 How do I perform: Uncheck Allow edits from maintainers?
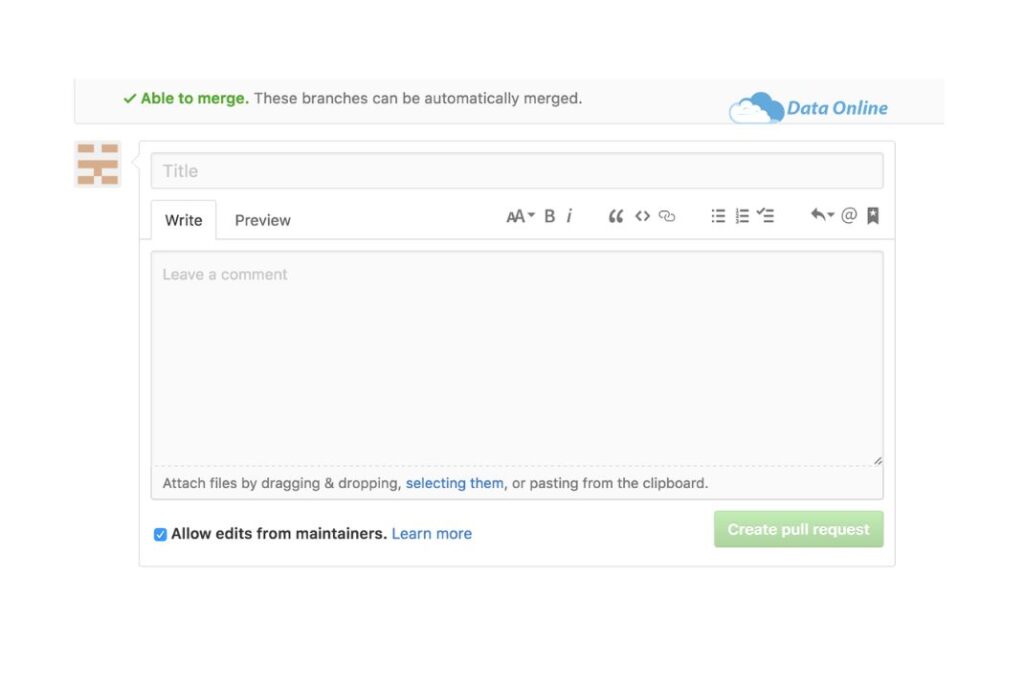tap(160, 534)
